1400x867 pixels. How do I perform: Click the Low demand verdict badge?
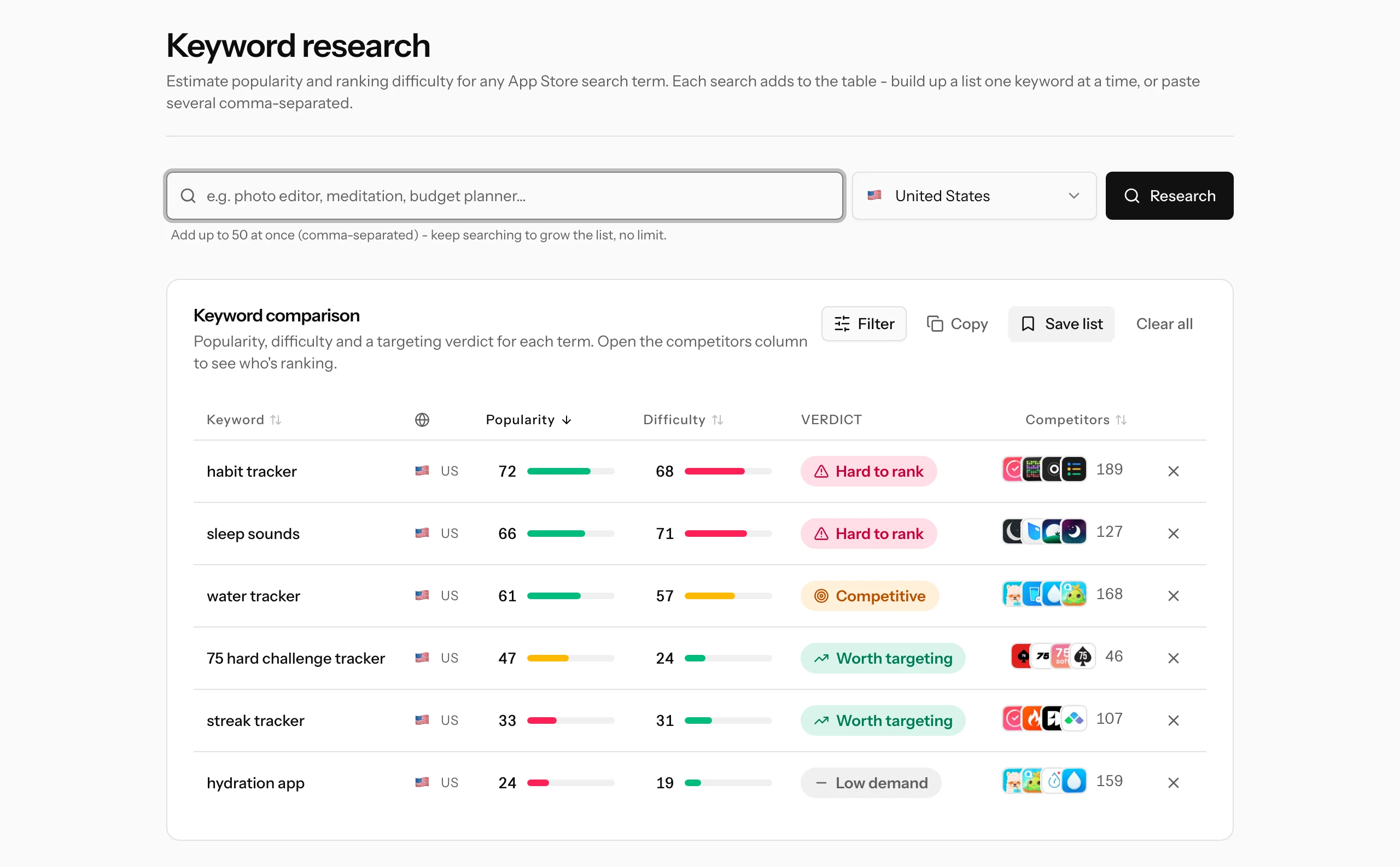coord(871,783)
